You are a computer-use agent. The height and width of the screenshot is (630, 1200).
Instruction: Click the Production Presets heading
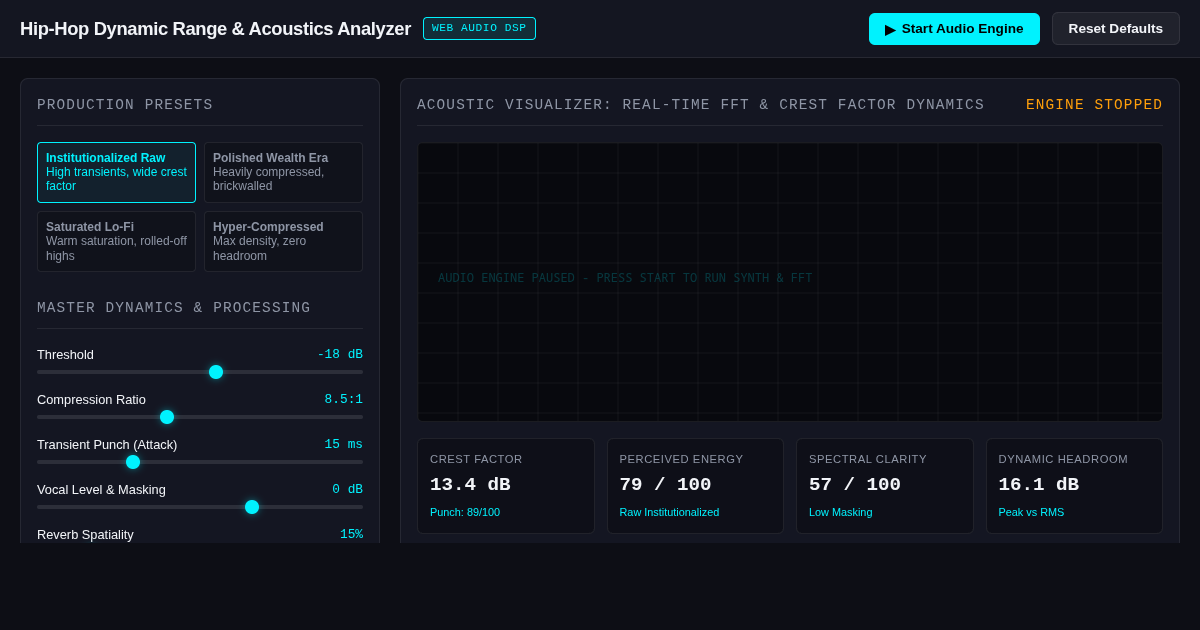(x=125, y=105)
